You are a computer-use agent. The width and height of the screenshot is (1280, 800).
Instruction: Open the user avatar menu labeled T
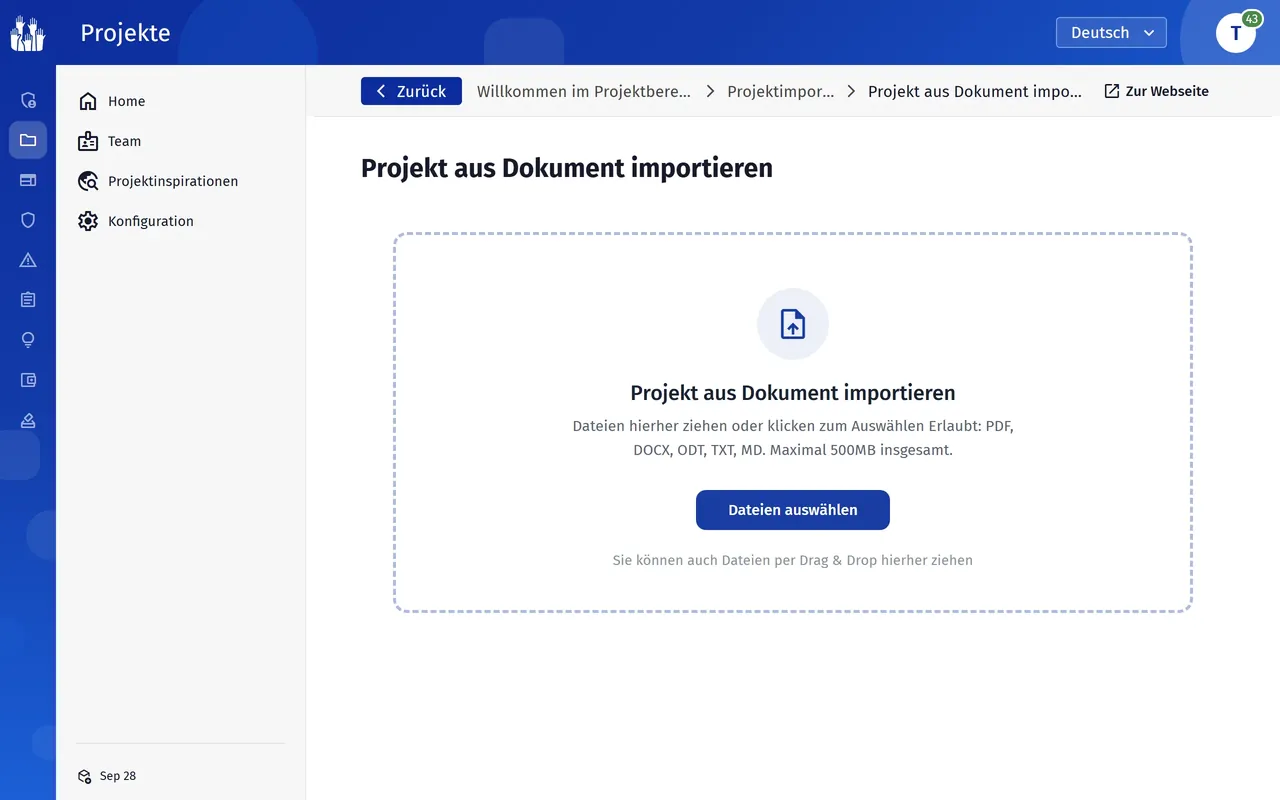point(1236,33)
